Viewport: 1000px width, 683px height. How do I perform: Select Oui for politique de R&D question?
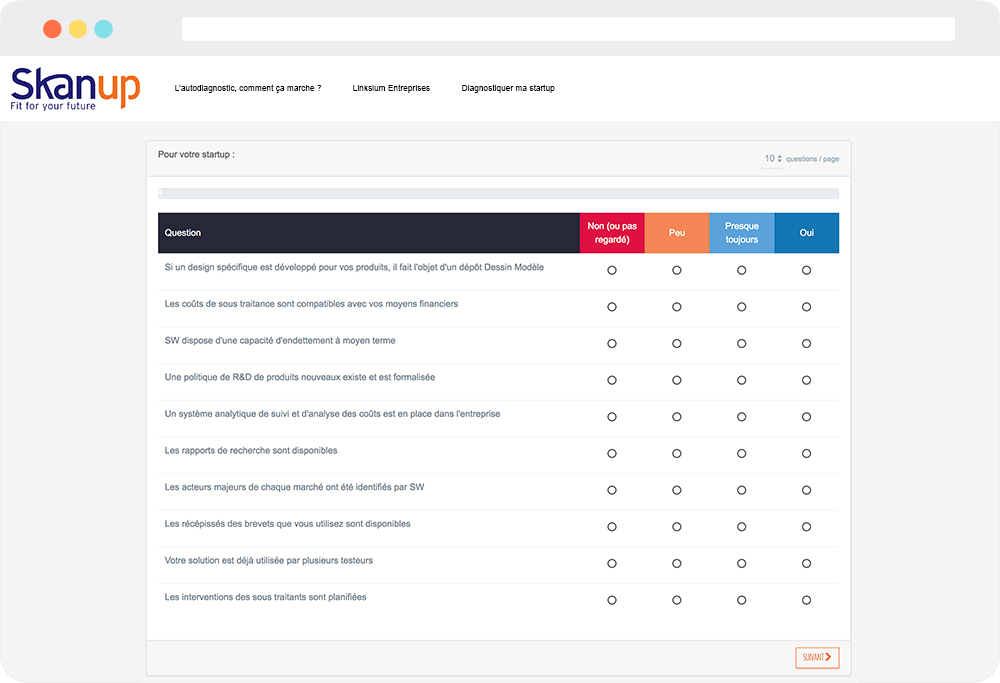[x=807, y=380]
